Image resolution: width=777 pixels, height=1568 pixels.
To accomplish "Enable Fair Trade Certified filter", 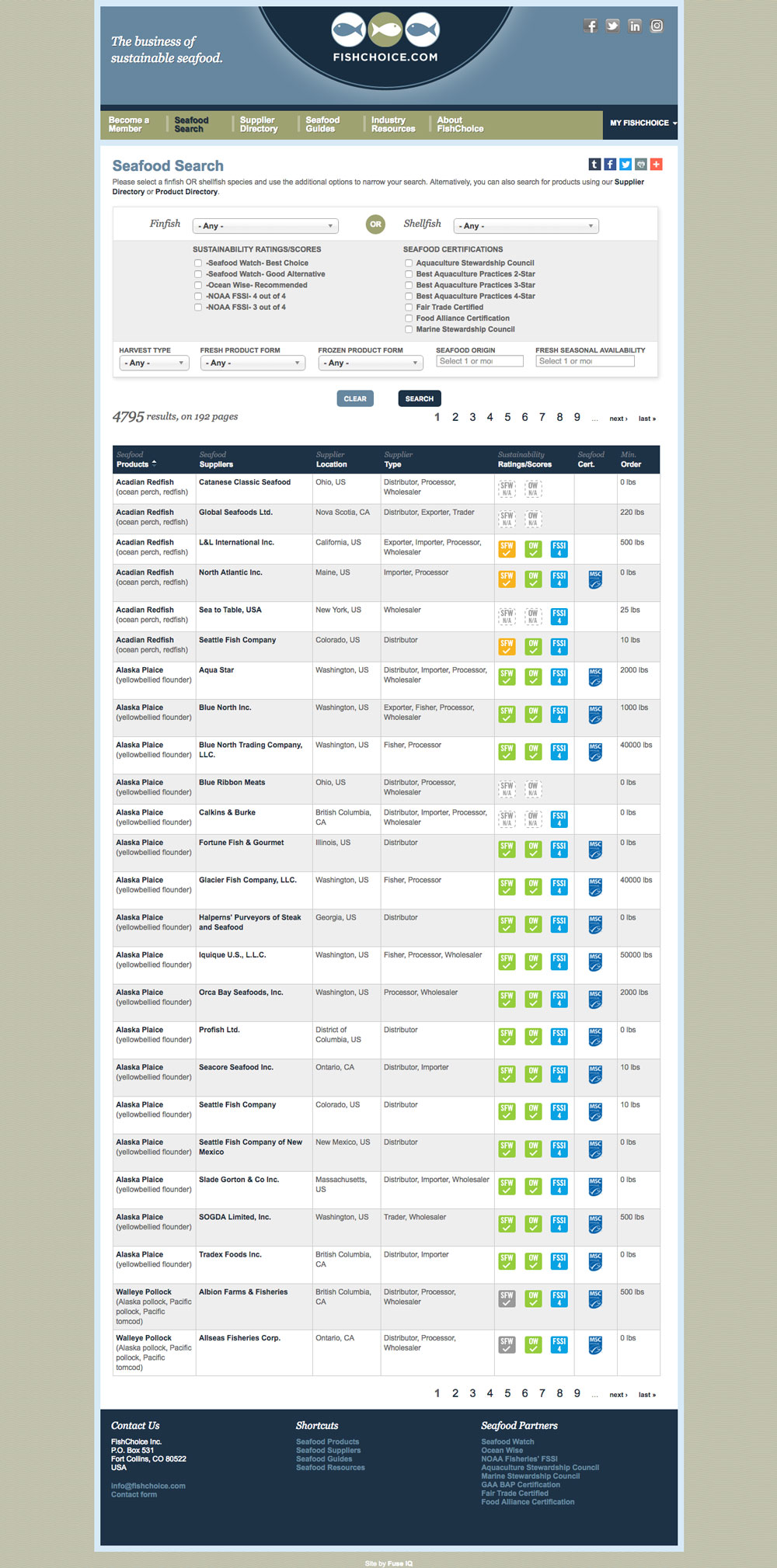I will [409, 308].
